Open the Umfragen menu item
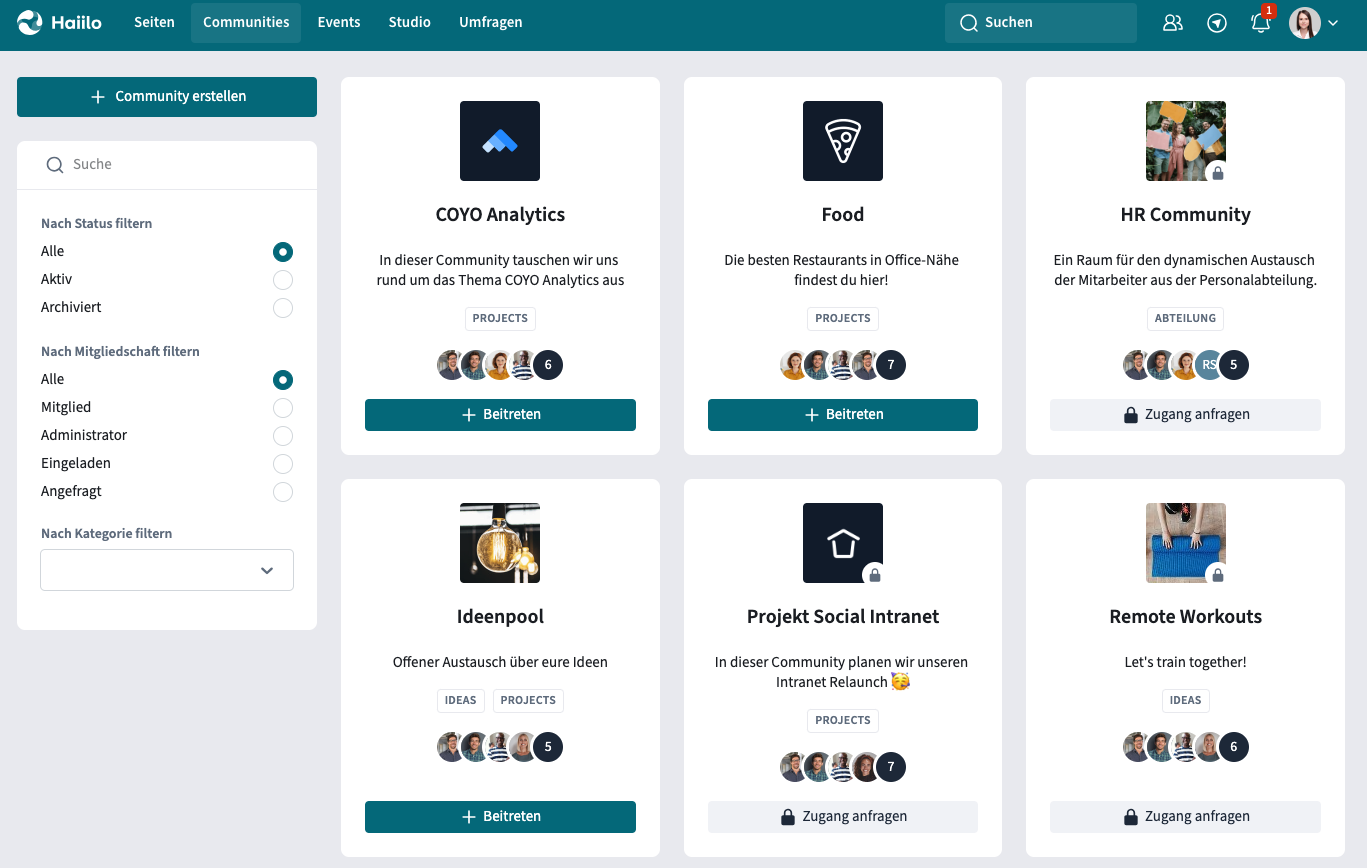Screen dimensions: 1367x868 coord(490,22)
